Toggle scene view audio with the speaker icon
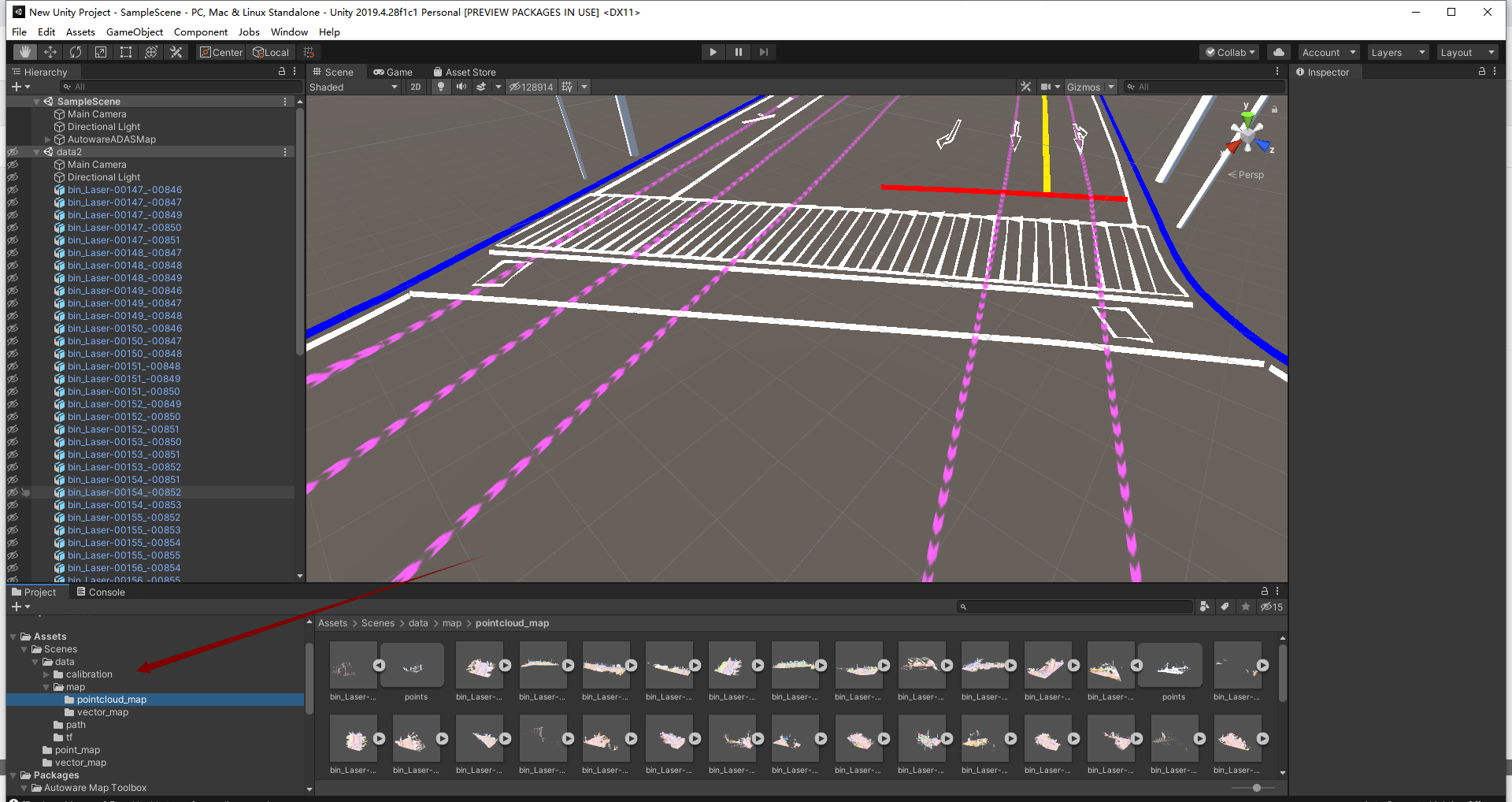The height and width of the screenshot is (802, 1512). (x=461, y=87)
